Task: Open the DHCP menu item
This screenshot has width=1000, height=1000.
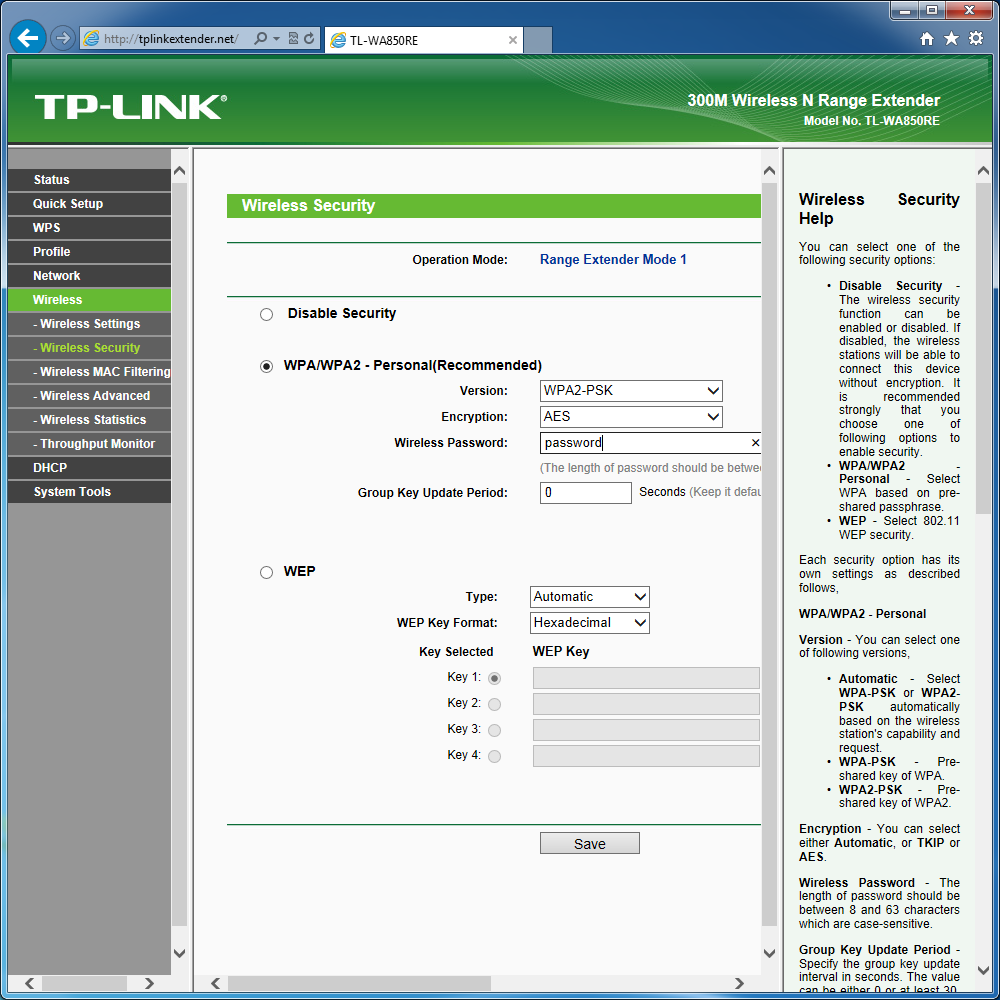Action: tap(89, 467)
